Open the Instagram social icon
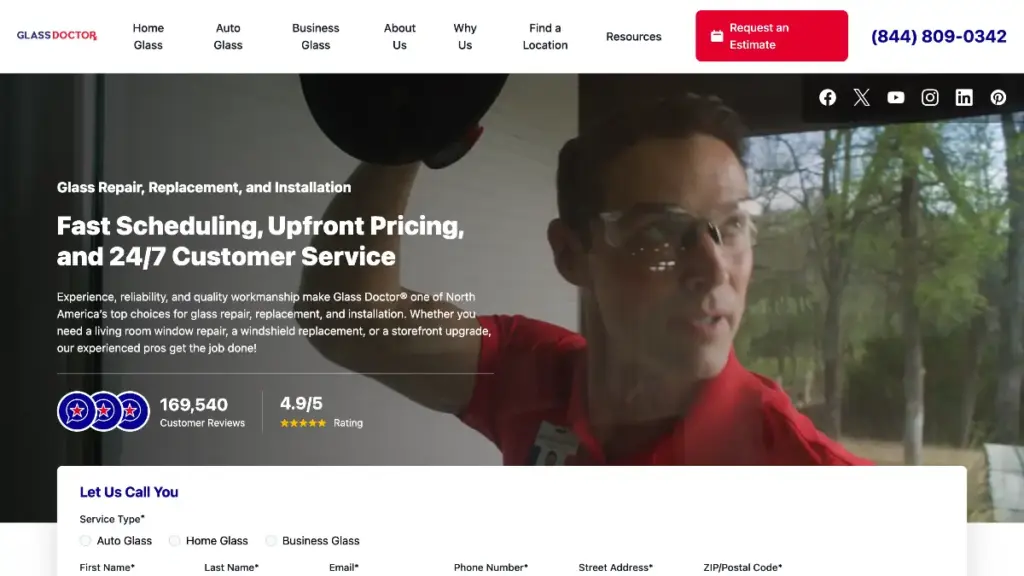This screenshot has height=576, width=1024. tap(930, 97)
